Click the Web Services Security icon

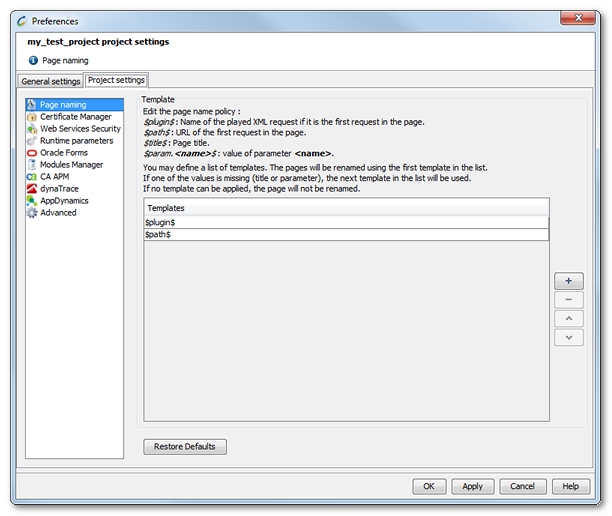tap(32, 129)
